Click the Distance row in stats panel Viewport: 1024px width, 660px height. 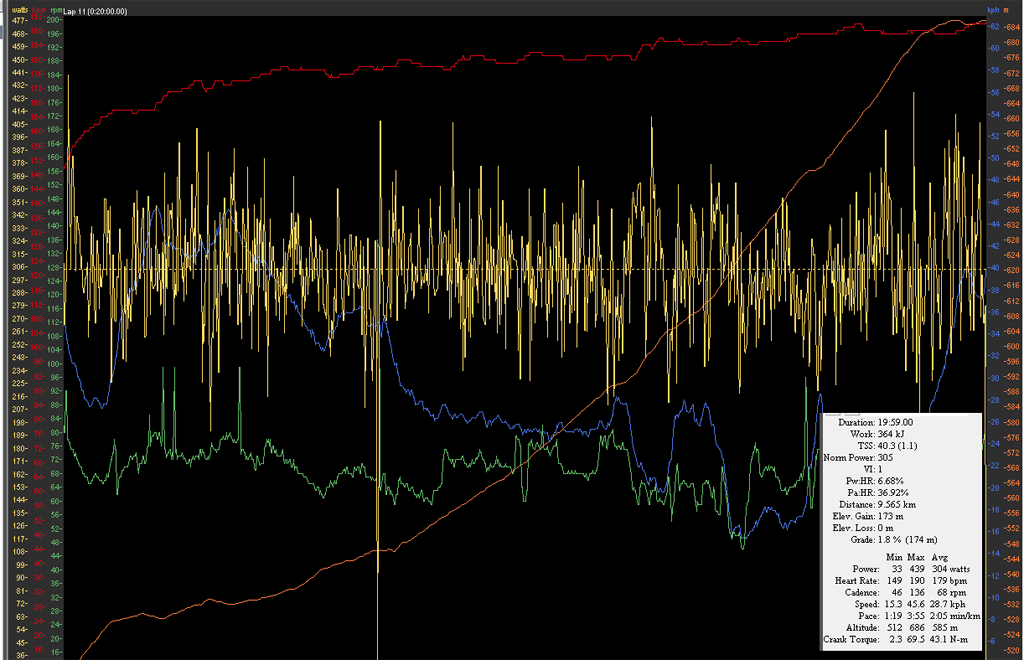(x=882, y=504)
